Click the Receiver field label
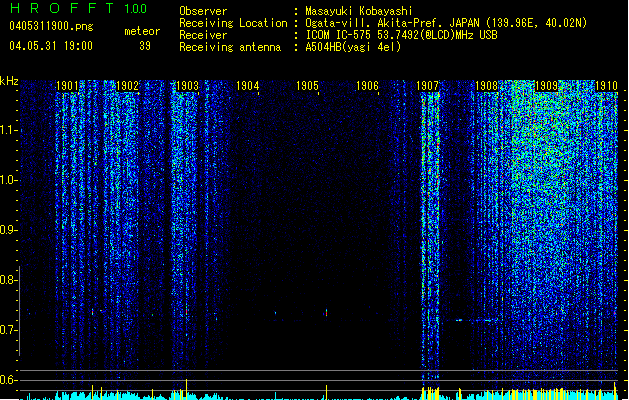Screen dimensions: 629x400 tap(203, 35)
